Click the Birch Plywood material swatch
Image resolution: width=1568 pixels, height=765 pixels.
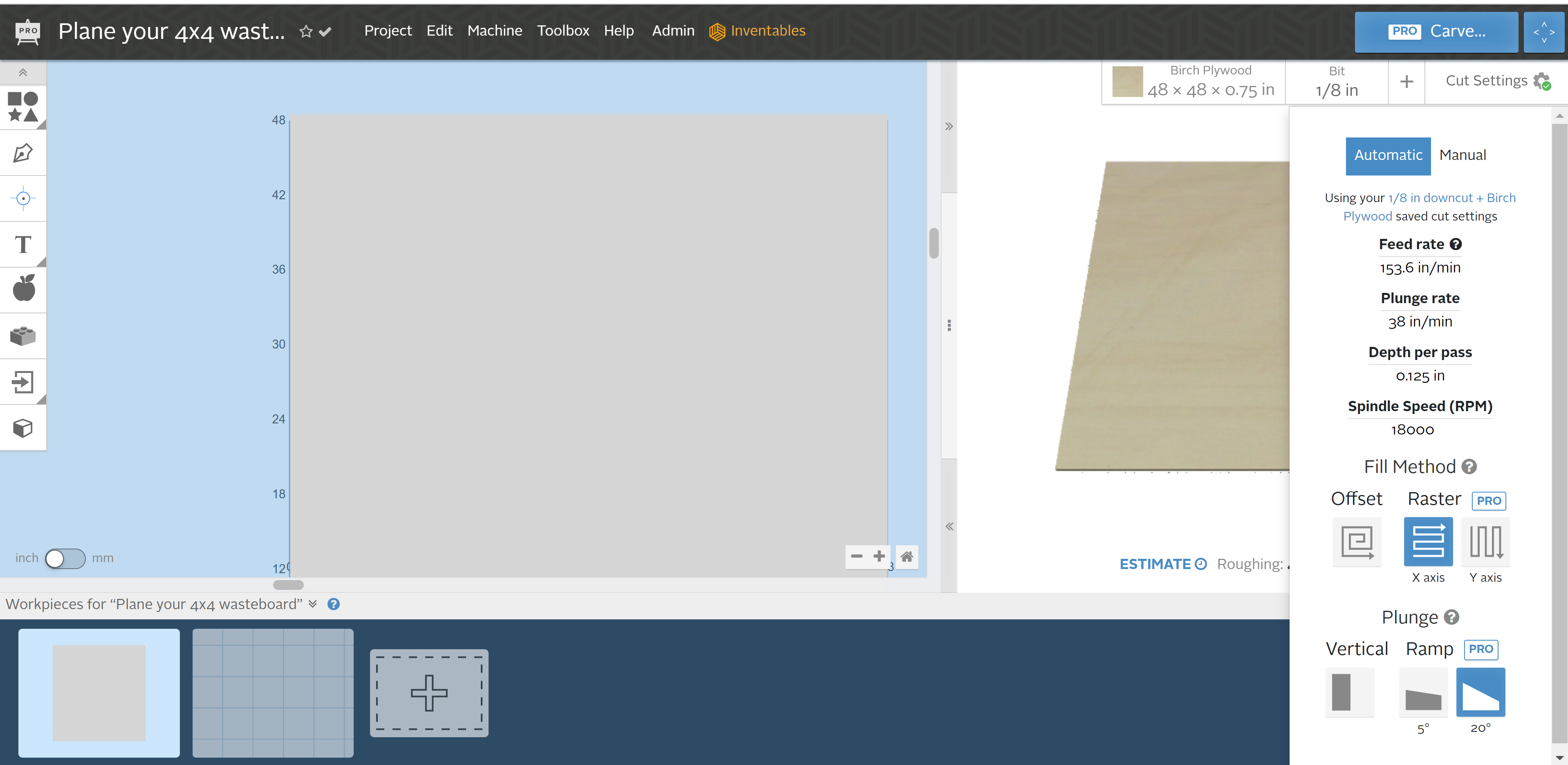click(1127, 82)
